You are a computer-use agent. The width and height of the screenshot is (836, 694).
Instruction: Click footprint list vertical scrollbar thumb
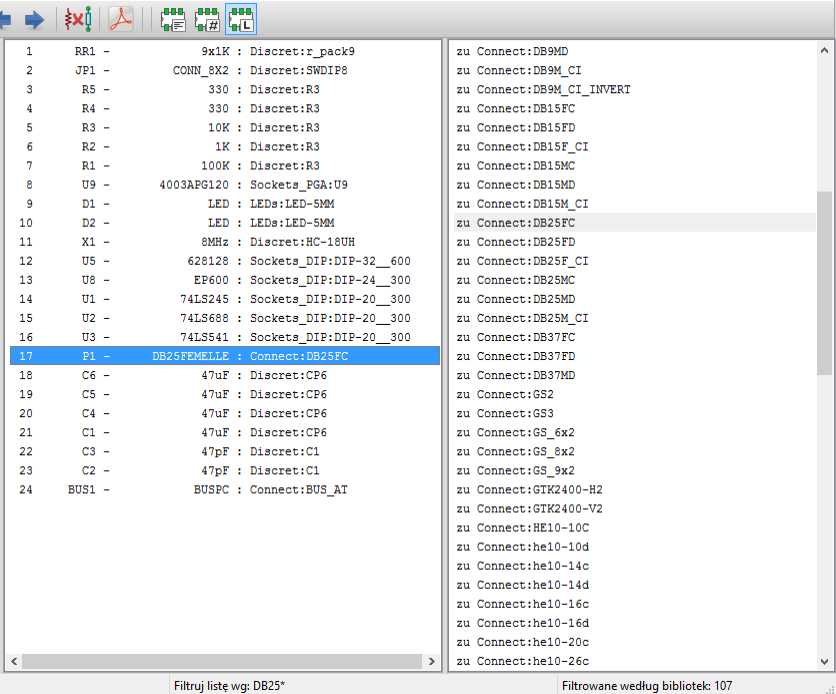coord(824,283)
